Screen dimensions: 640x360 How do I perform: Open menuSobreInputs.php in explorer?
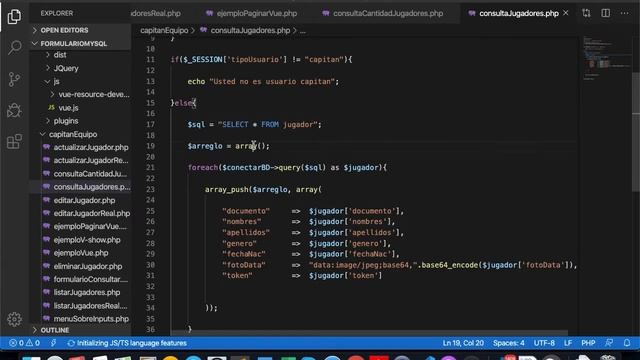pyautogui.click(x=91, y=319)
